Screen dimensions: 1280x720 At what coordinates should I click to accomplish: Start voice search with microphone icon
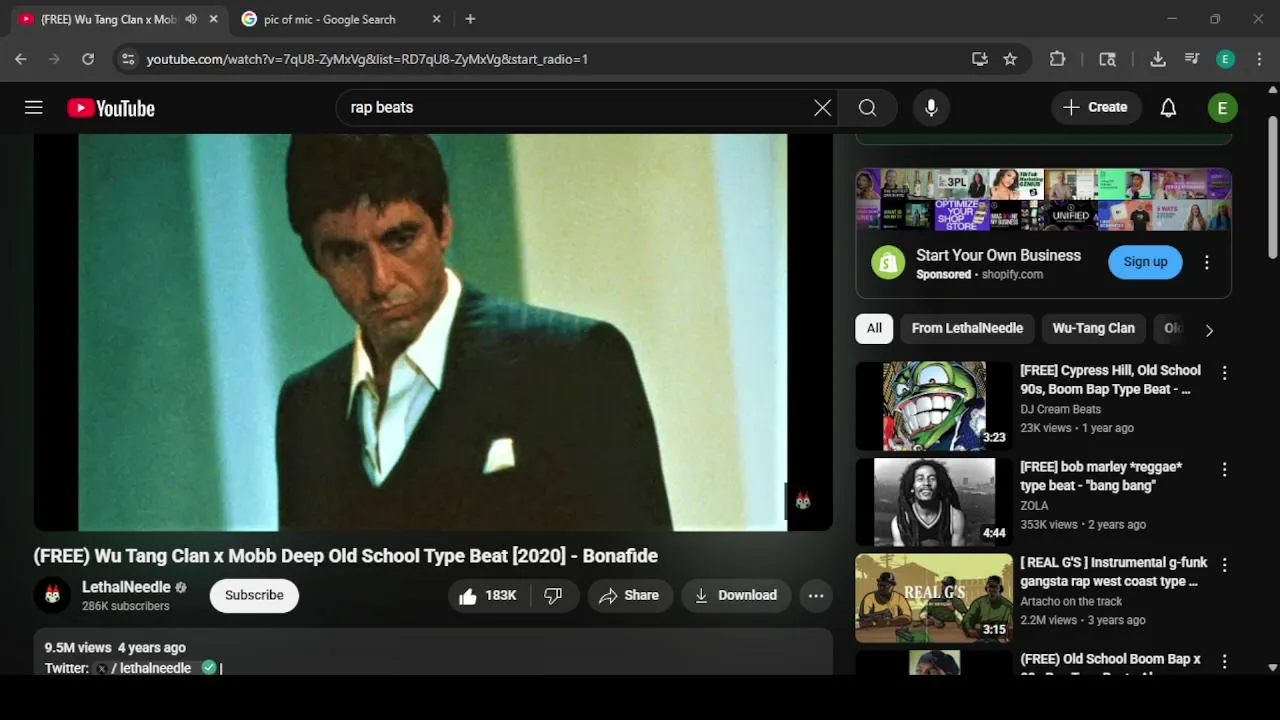[x=931, y=108]
